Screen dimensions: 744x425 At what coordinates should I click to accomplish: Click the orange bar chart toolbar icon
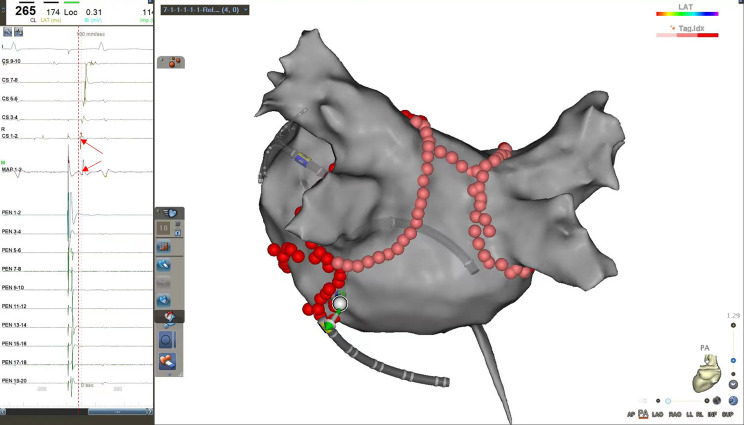[164, 247]
